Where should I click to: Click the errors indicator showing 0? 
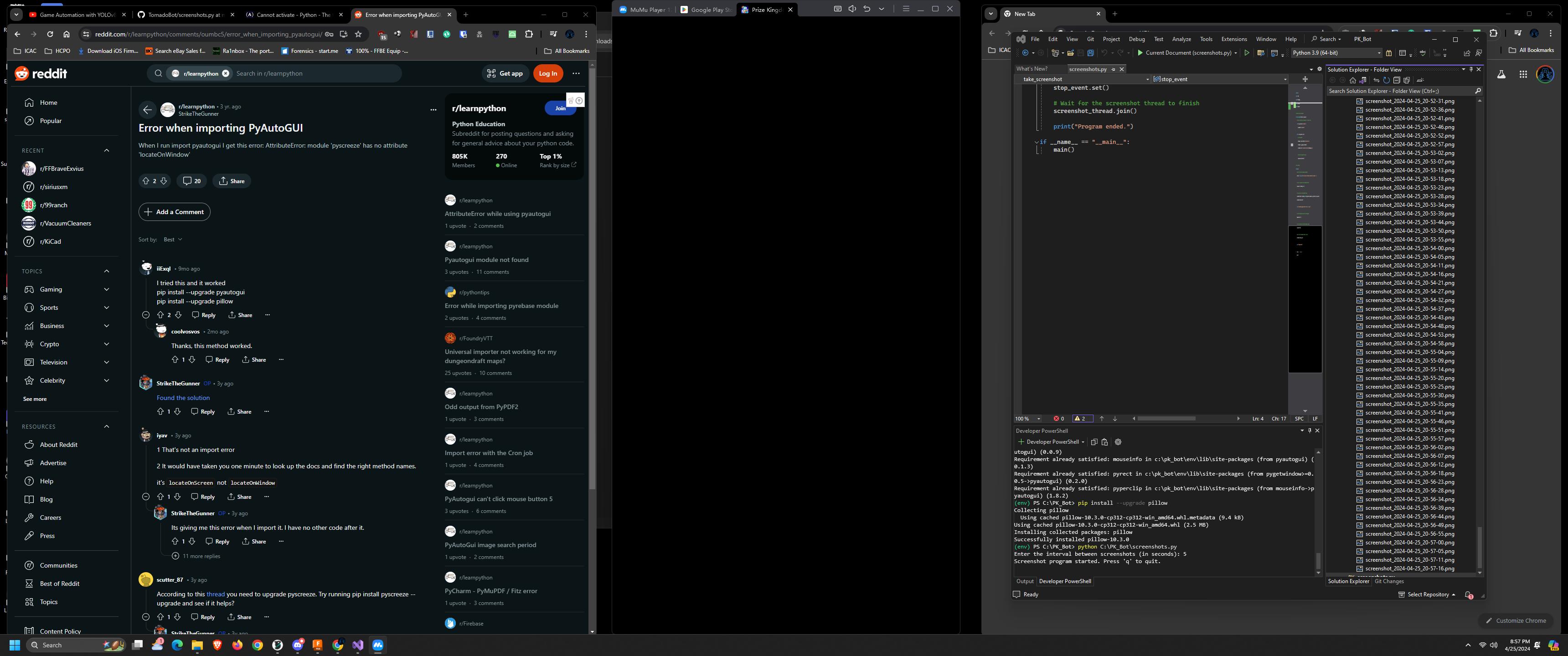coord(1059,419)
